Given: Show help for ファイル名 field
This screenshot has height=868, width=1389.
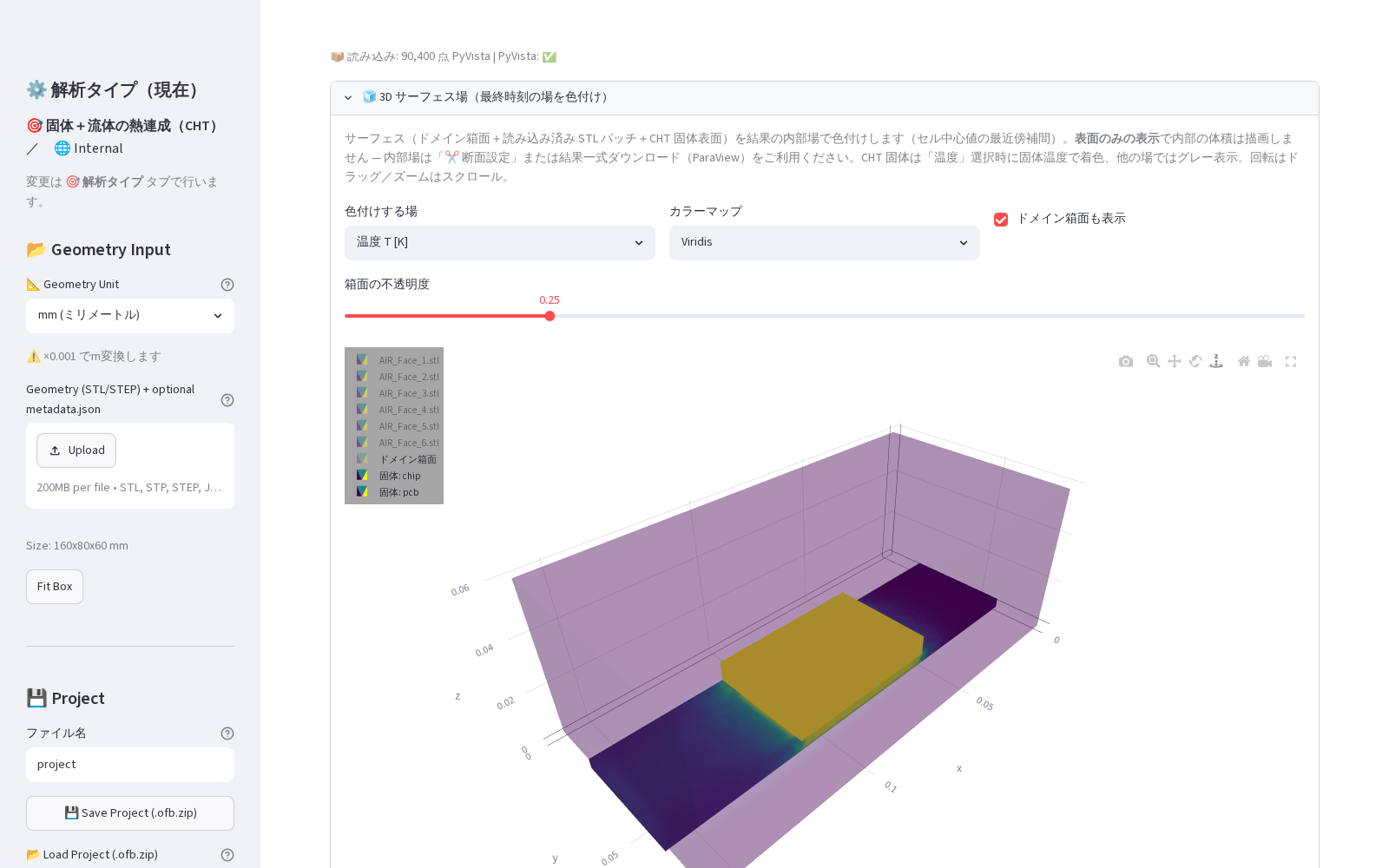Looking at the screenshot, I should [227, 733].
